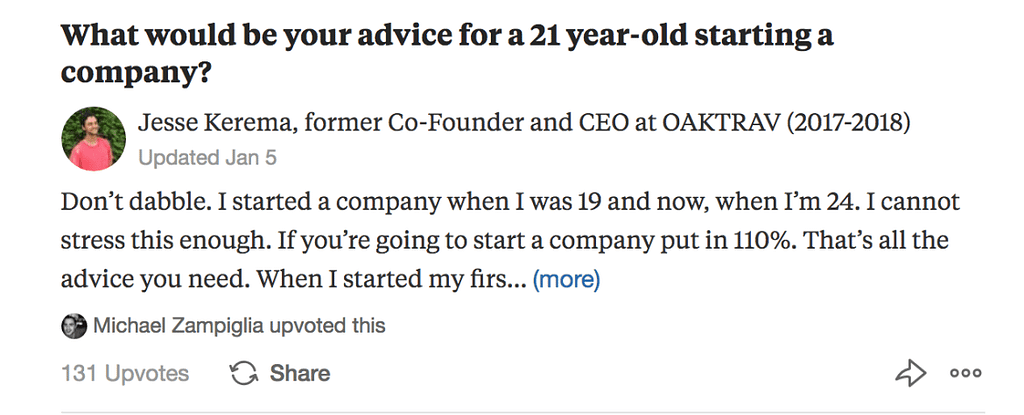Click the forward arrow icon
The width and height of the screenshot is (1024, 415).
click(910, 374)
